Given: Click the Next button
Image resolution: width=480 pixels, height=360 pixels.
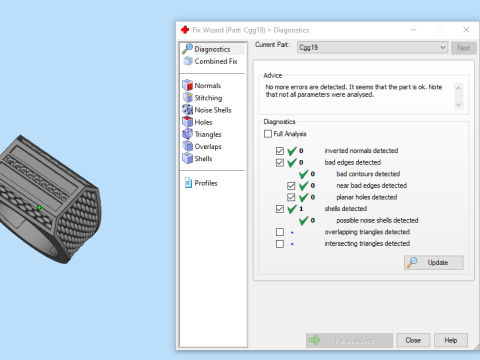Looking at the screenshot, I should tap(464, 48).
